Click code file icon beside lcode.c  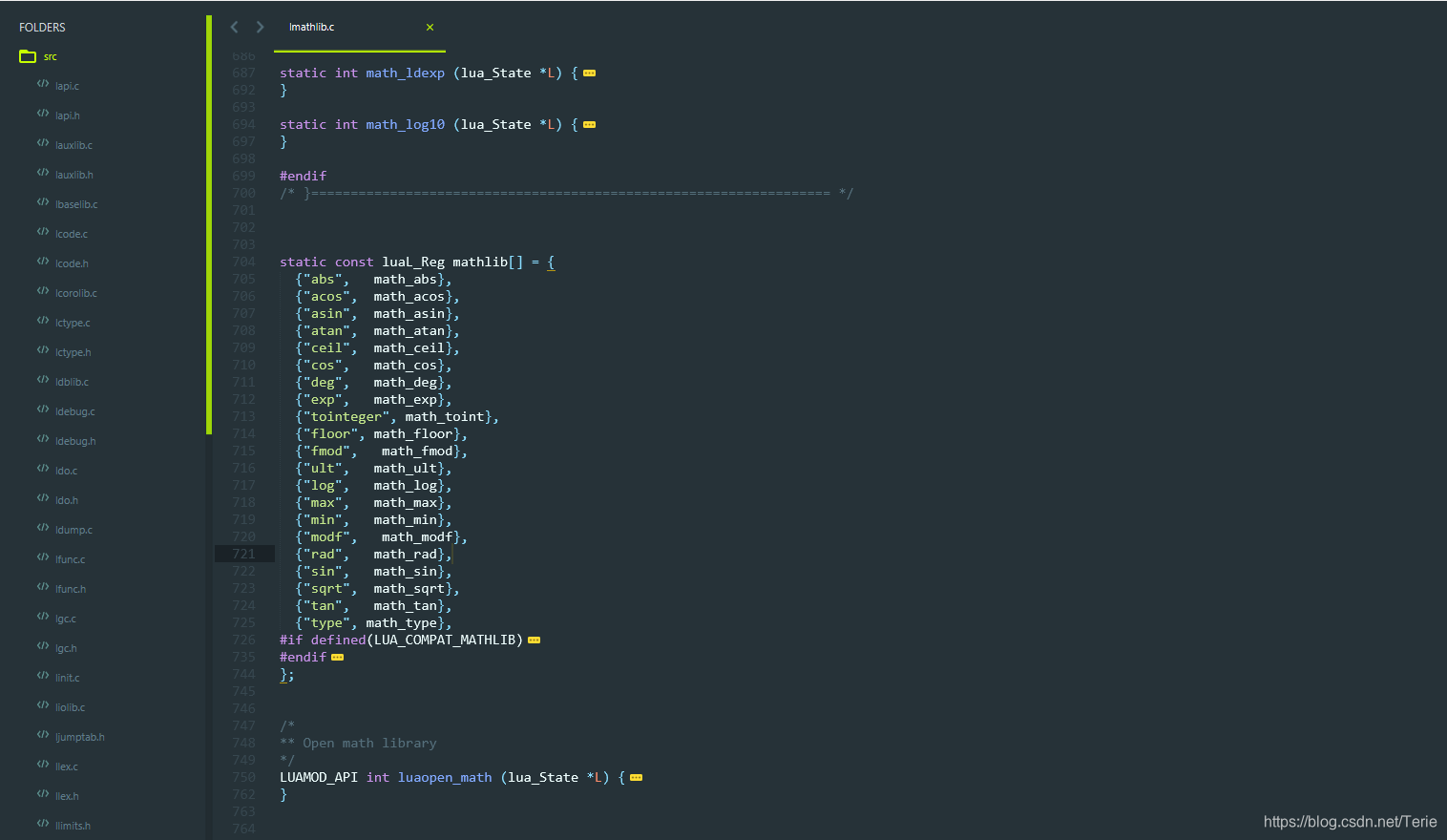tap(43, 232)
